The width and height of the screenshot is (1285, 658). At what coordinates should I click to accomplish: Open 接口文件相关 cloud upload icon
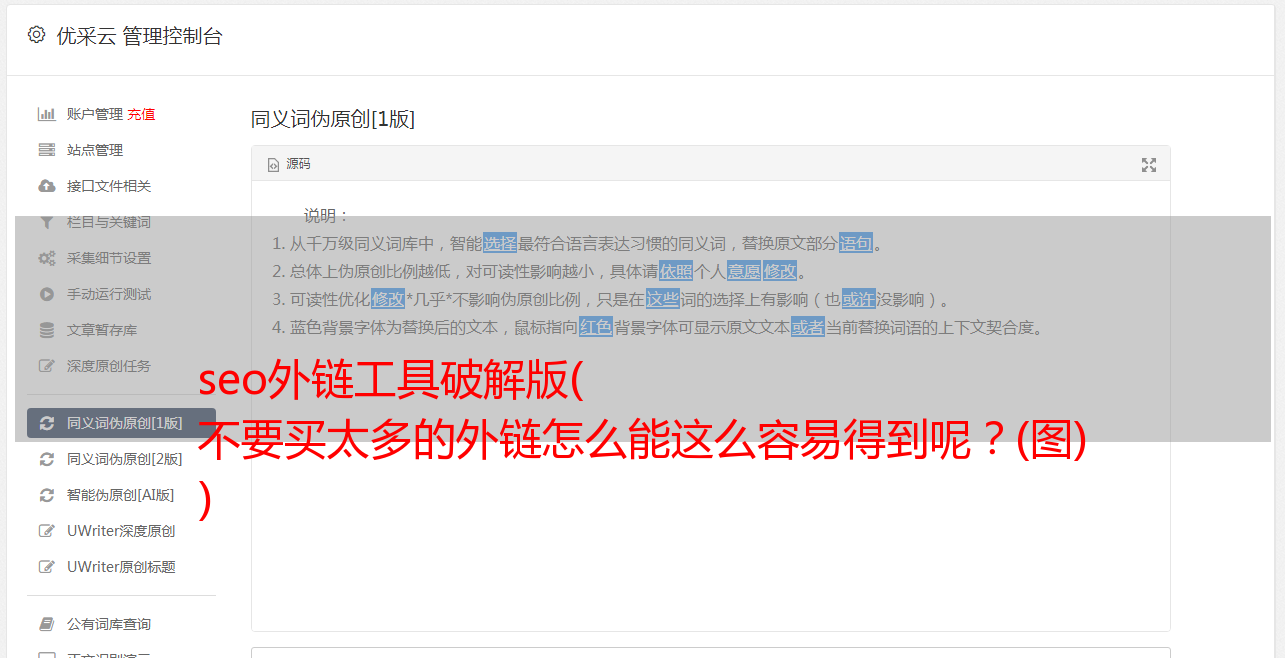[46, 186]
